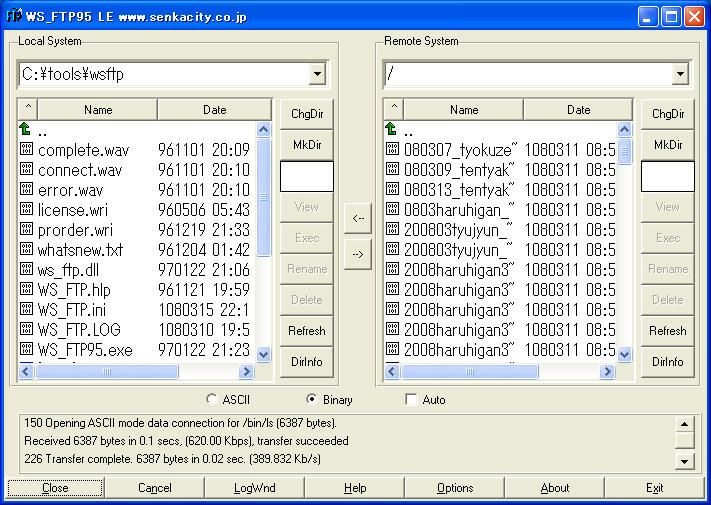Click the file icon next to complete.wav
The width and height of the screenshot is (711, 505).
pos(26,149)
